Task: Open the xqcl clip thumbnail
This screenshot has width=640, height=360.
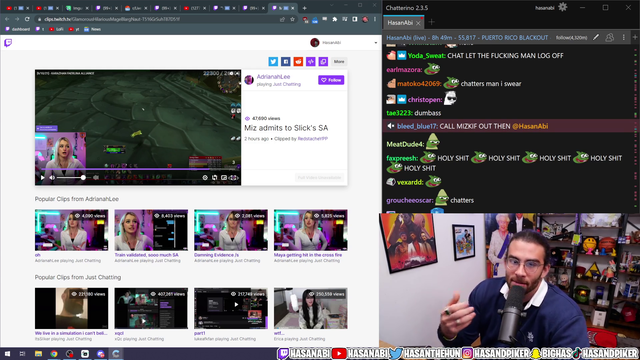Action: 151,308
